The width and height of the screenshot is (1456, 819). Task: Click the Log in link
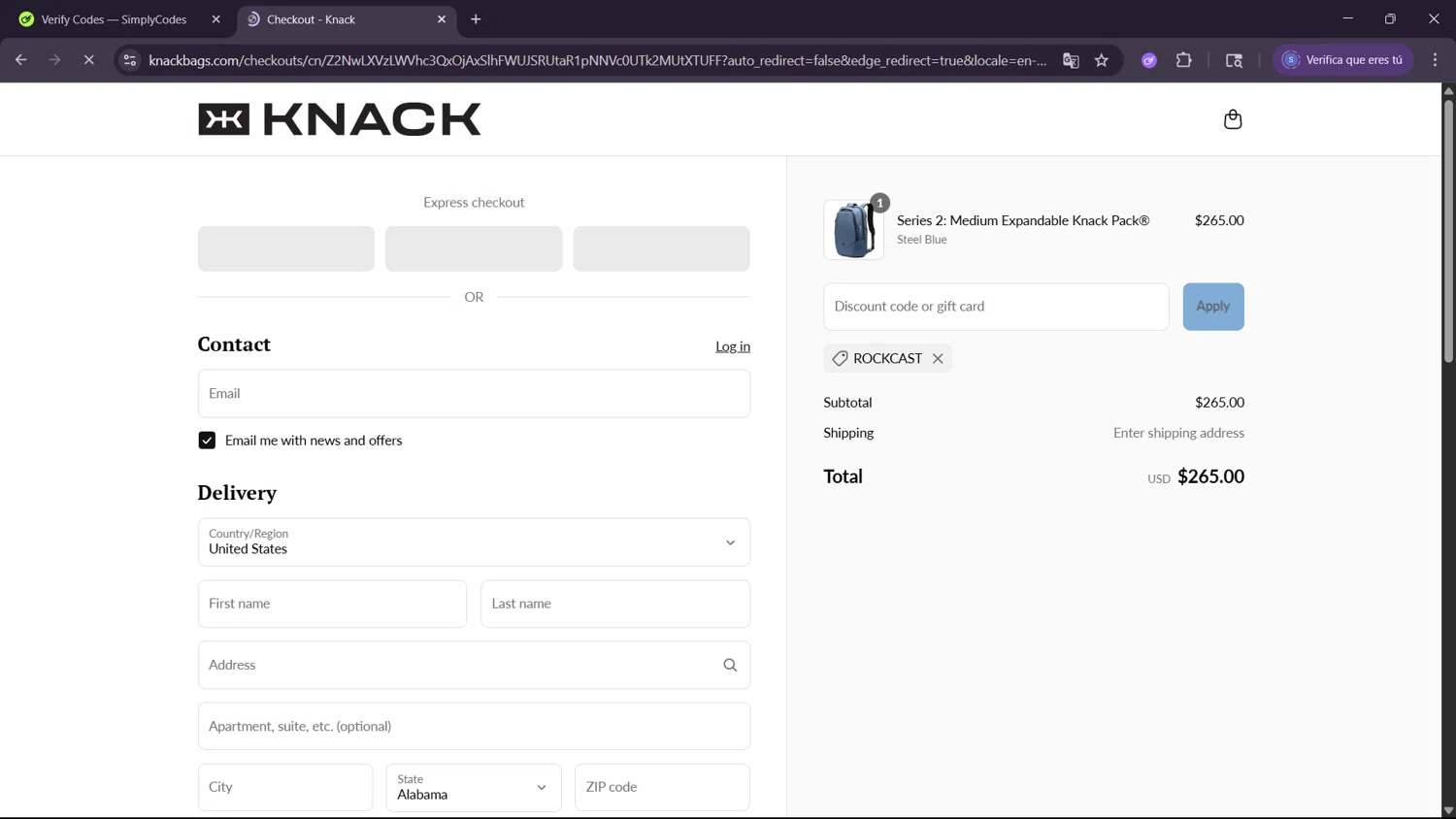[733, 346]
